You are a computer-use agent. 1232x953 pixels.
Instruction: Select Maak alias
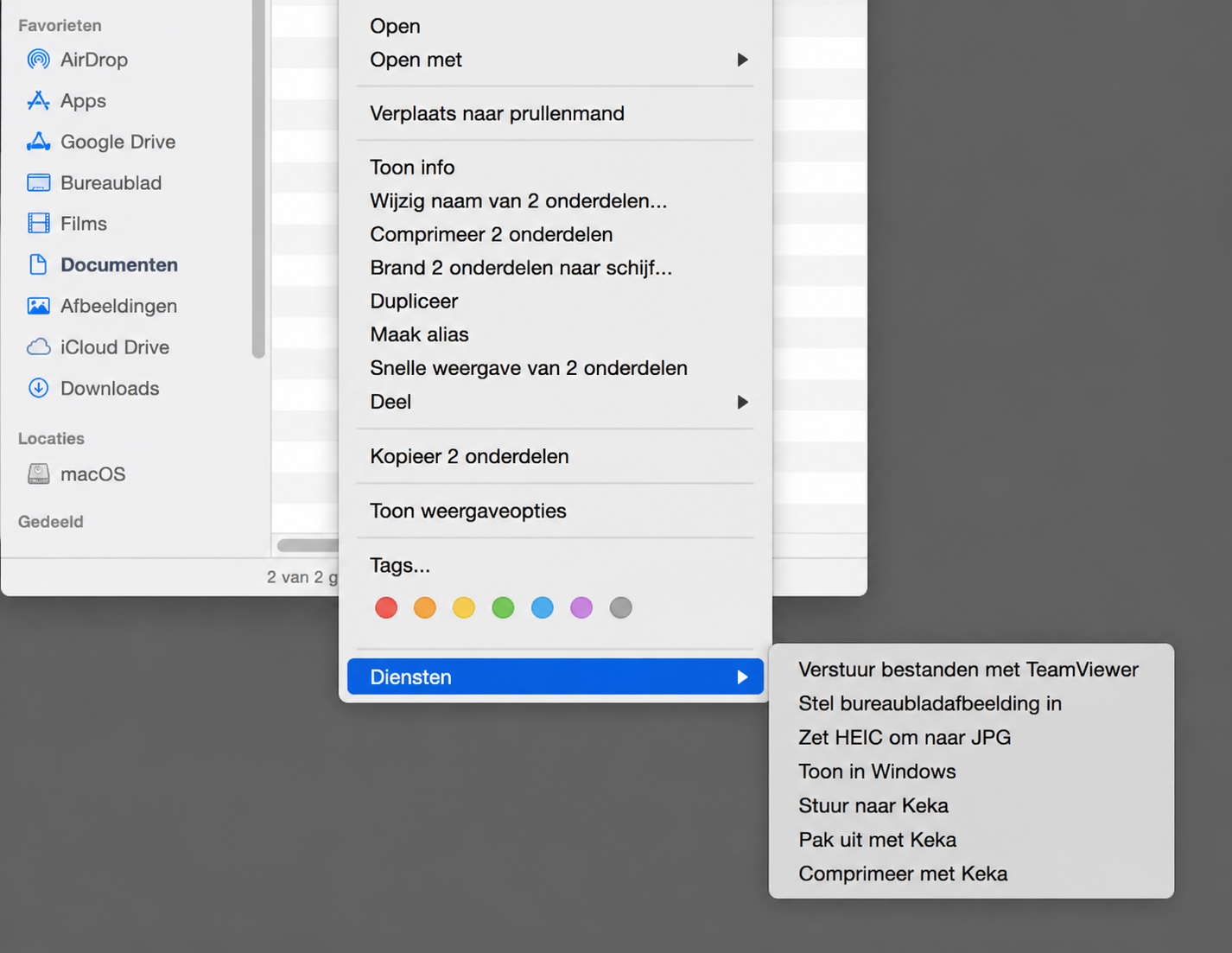(555, 334)
